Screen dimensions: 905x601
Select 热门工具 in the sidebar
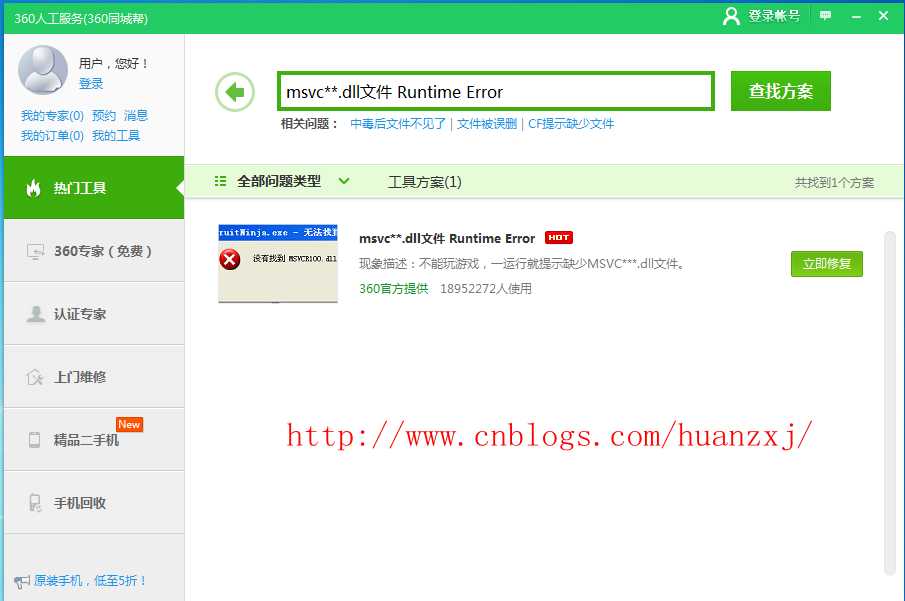click(x=94, y=188)
